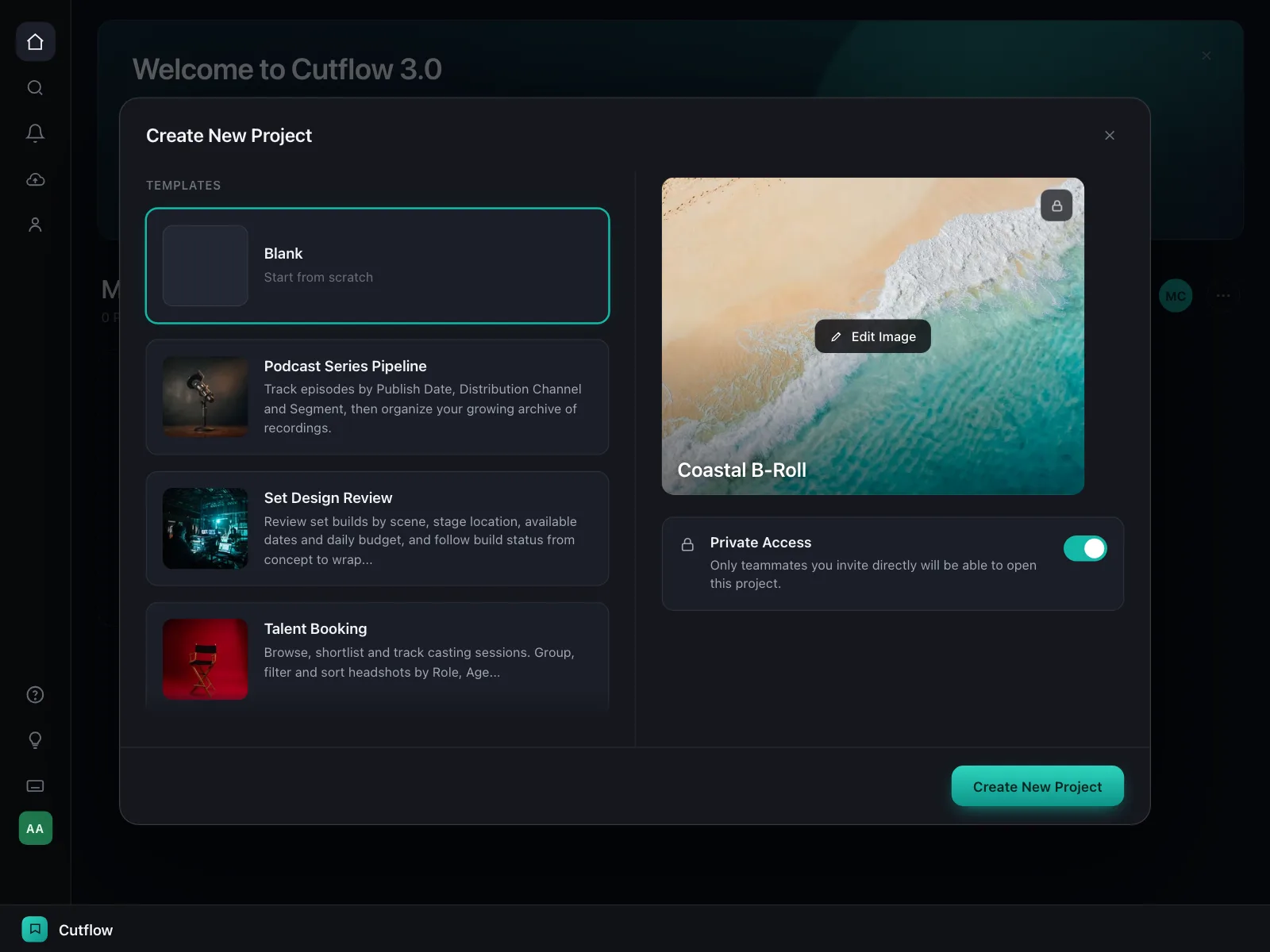Close the Create New Project dialog
Image resolution: width=1270 pixels, height=952 pixels.
point(1110,136)
